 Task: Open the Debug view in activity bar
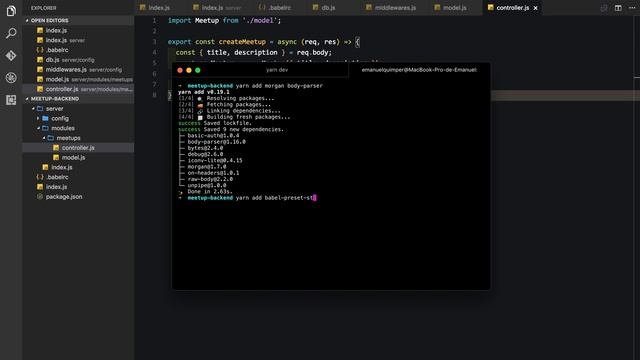click(11, 78)
